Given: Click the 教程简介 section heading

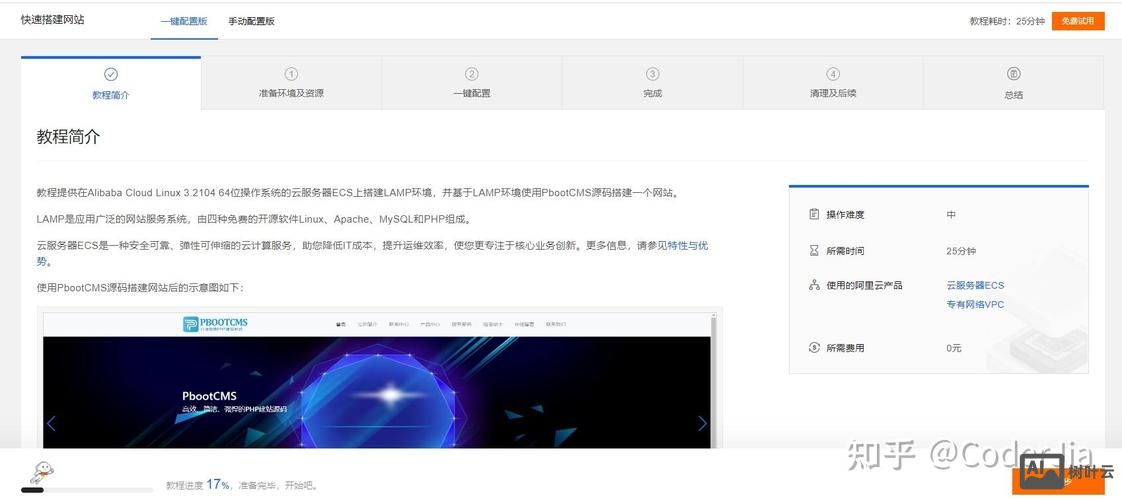Looking at the screenshot, I should [68, 137].
